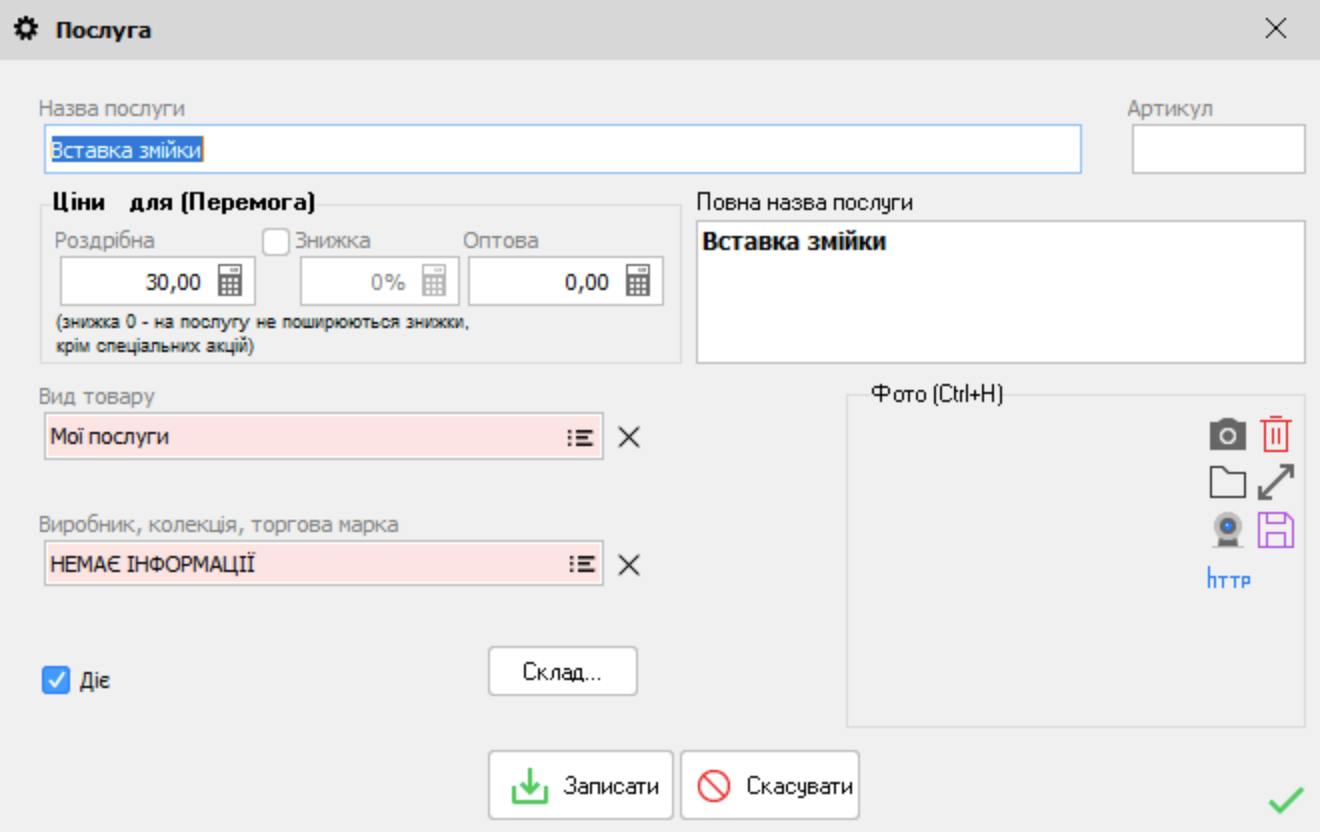1320x832 pixels.
Task: Enable the Знижка checkbox
Action: pos(276,241)
